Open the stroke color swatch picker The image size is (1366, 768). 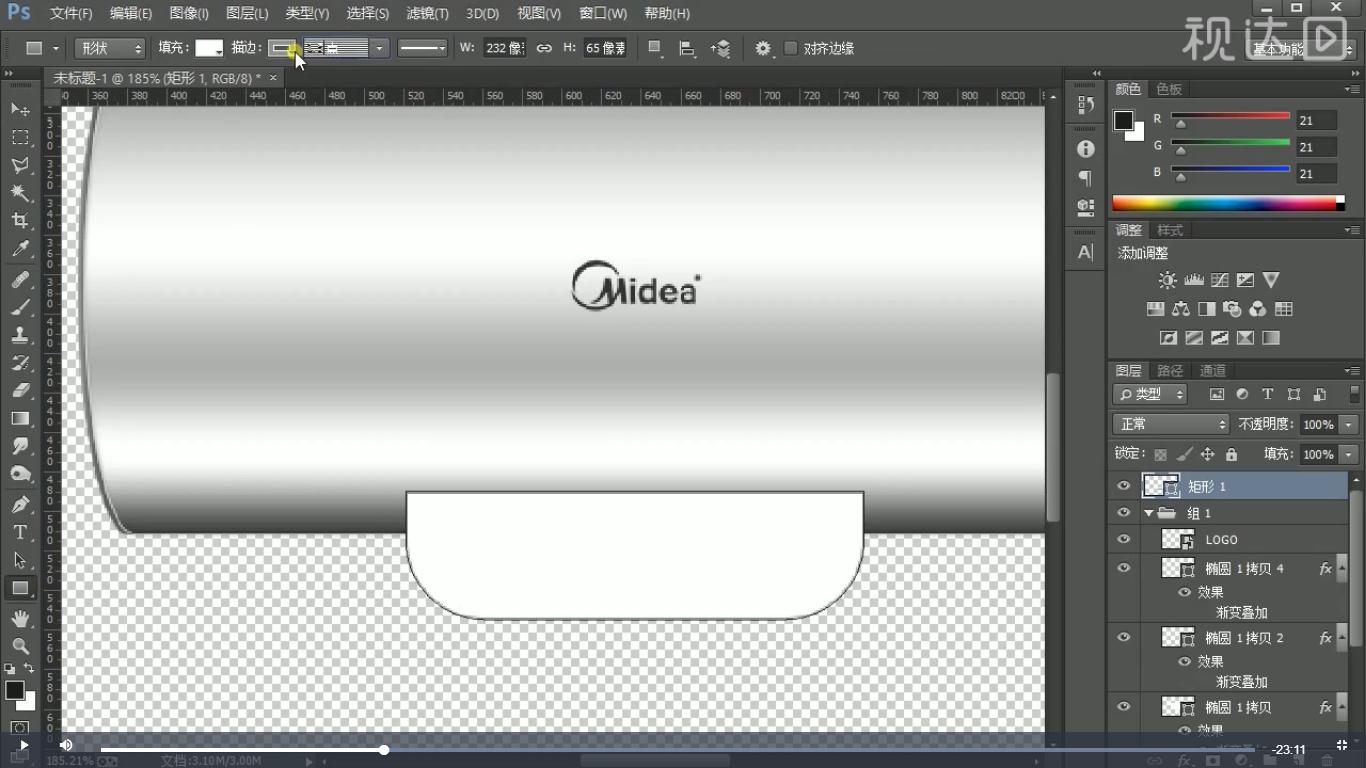282,48
